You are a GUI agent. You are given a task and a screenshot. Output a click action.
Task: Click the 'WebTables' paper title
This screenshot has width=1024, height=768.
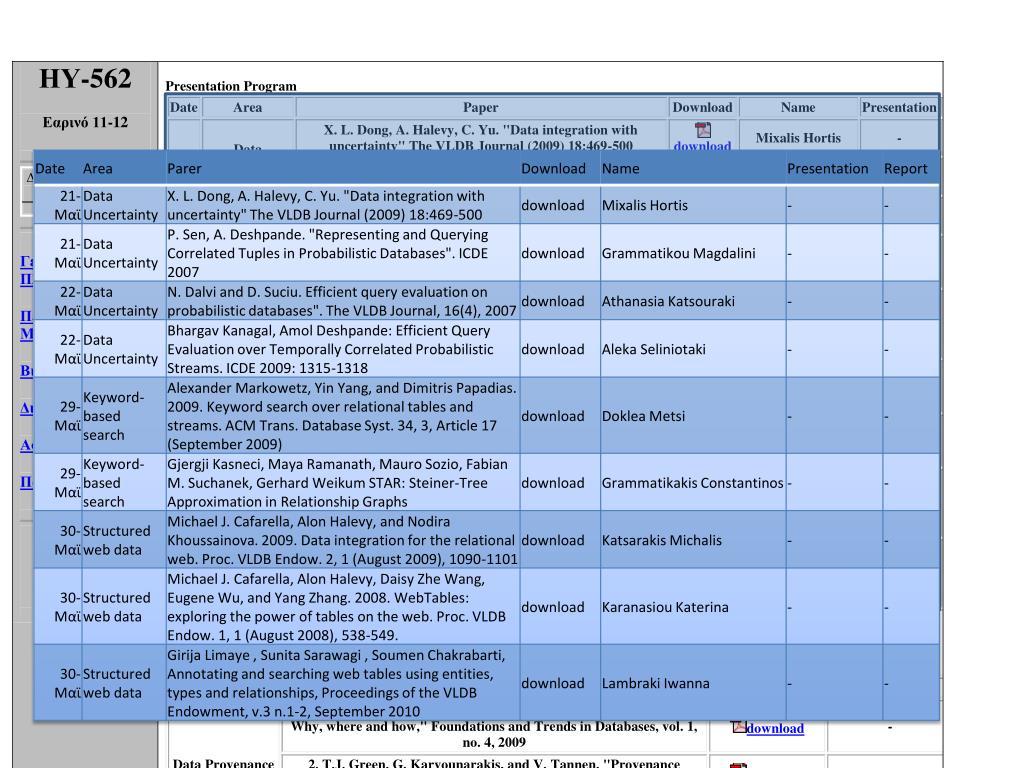336,607
